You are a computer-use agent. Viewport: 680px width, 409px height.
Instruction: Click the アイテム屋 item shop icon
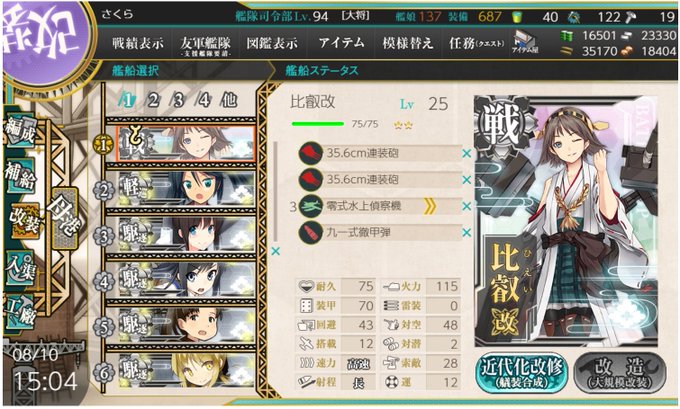tap(525, 43)
